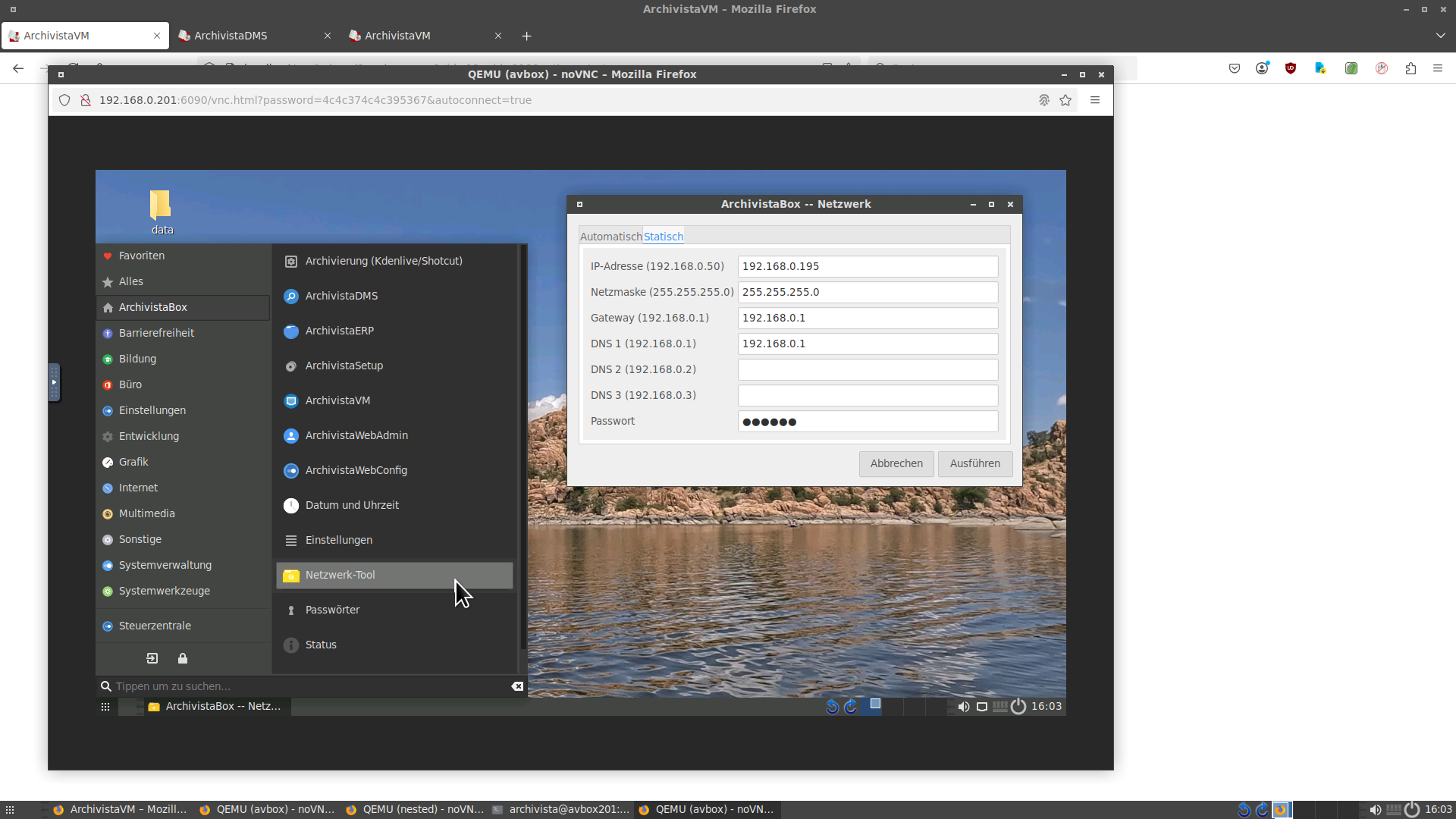Open Firefox extensions puzzle menu
Viewport: 1456px width, 819px height.
point(1410,68)
